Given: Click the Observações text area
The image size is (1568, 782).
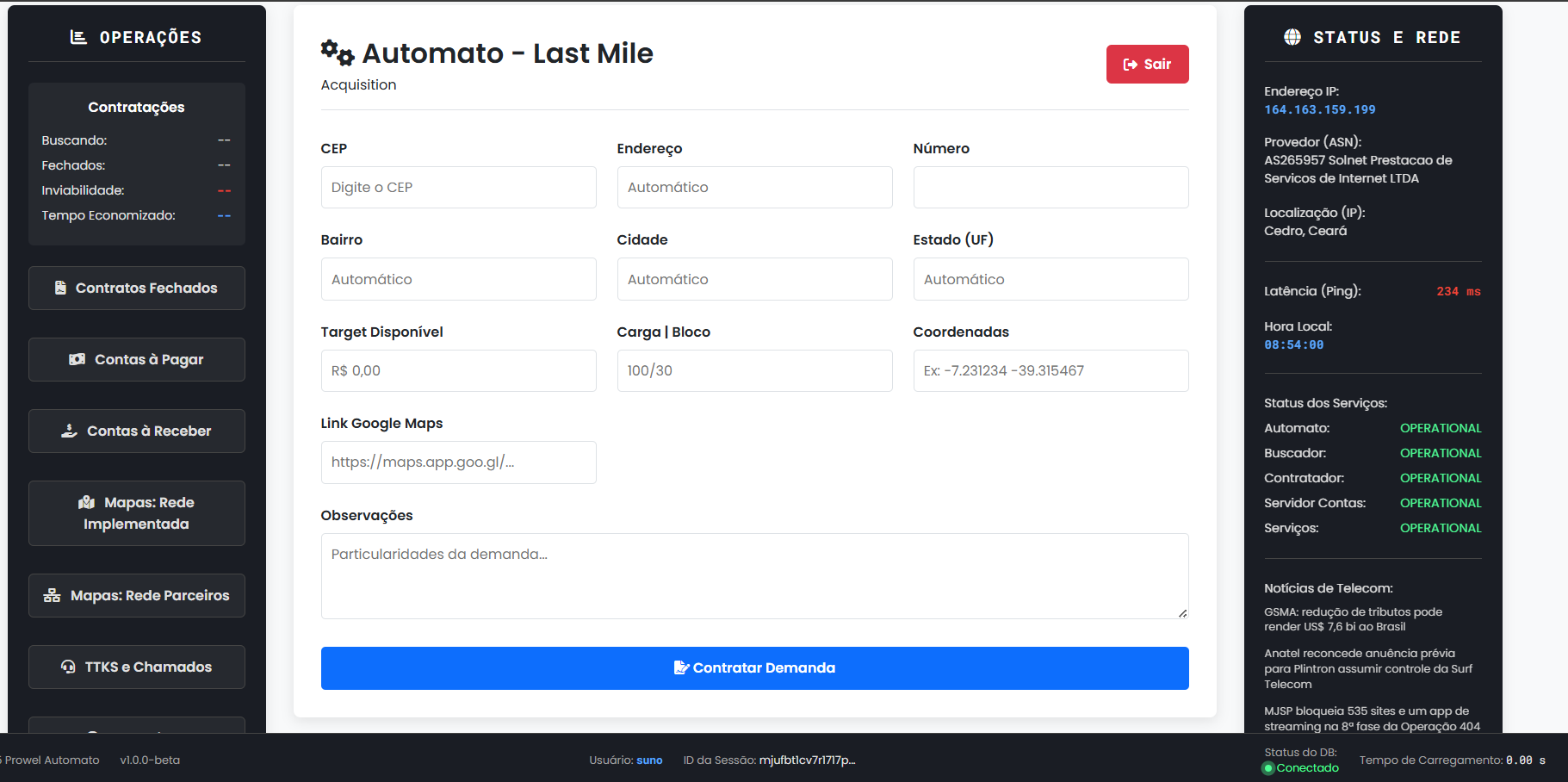Looking at the screenshot, I should (x=754, y=575).
